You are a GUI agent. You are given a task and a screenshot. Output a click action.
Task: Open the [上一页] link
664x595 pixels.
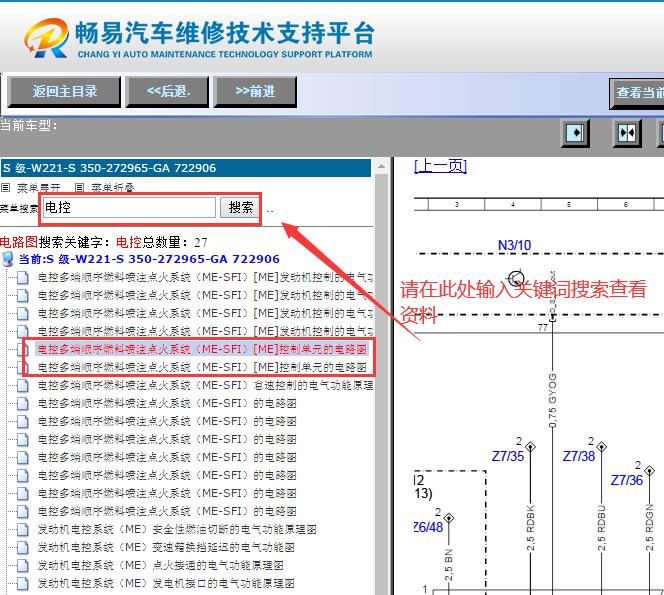(440, 166)
